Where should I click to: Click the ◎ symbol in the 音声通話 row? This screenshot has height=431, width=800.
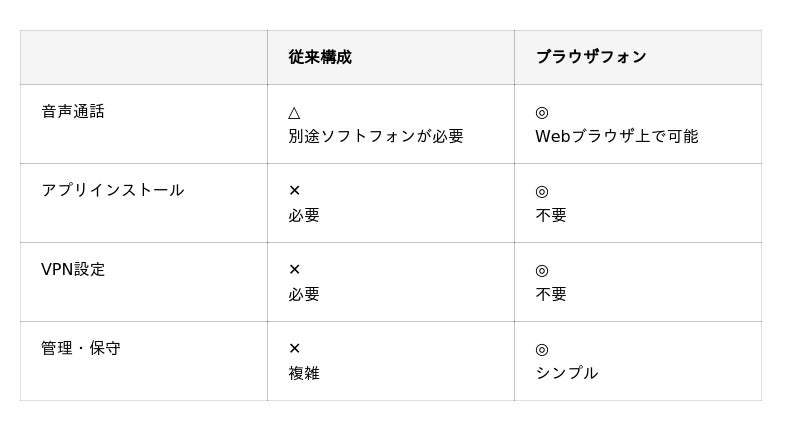(x=542, y=113)
